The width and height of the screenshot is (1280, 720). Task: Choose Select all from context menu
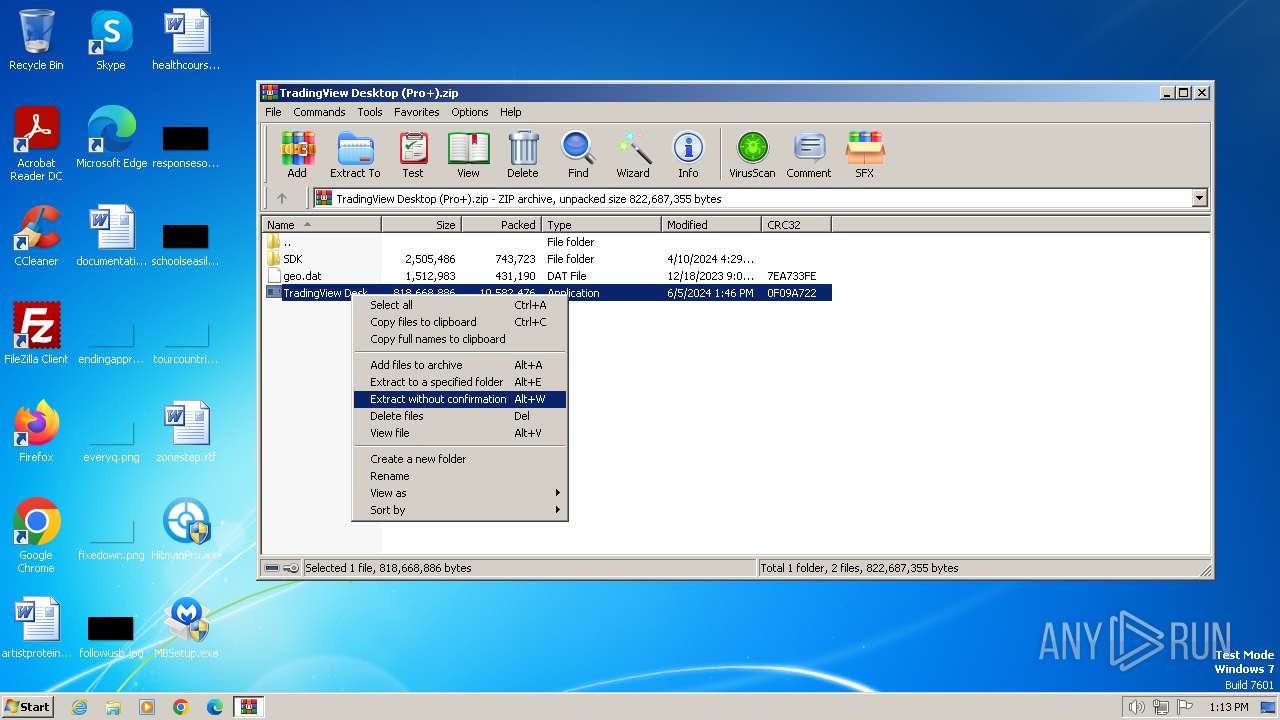460,305
